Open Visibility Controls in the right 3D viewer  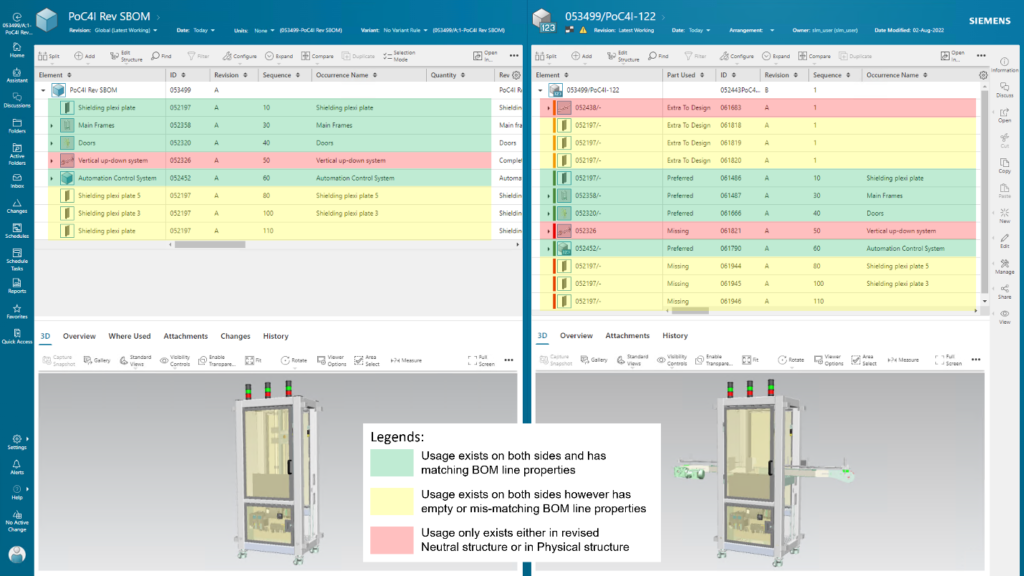point(672,360)
